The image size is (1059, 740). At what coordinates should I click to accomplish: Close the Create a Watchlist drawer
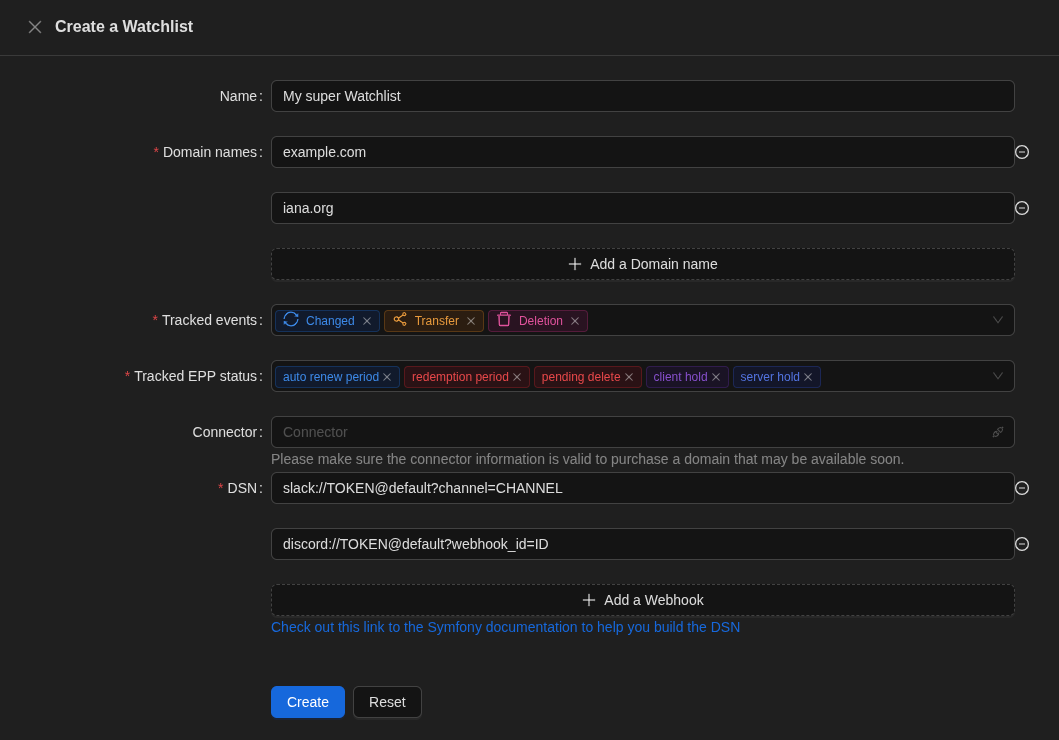click(x=35, y=27)
